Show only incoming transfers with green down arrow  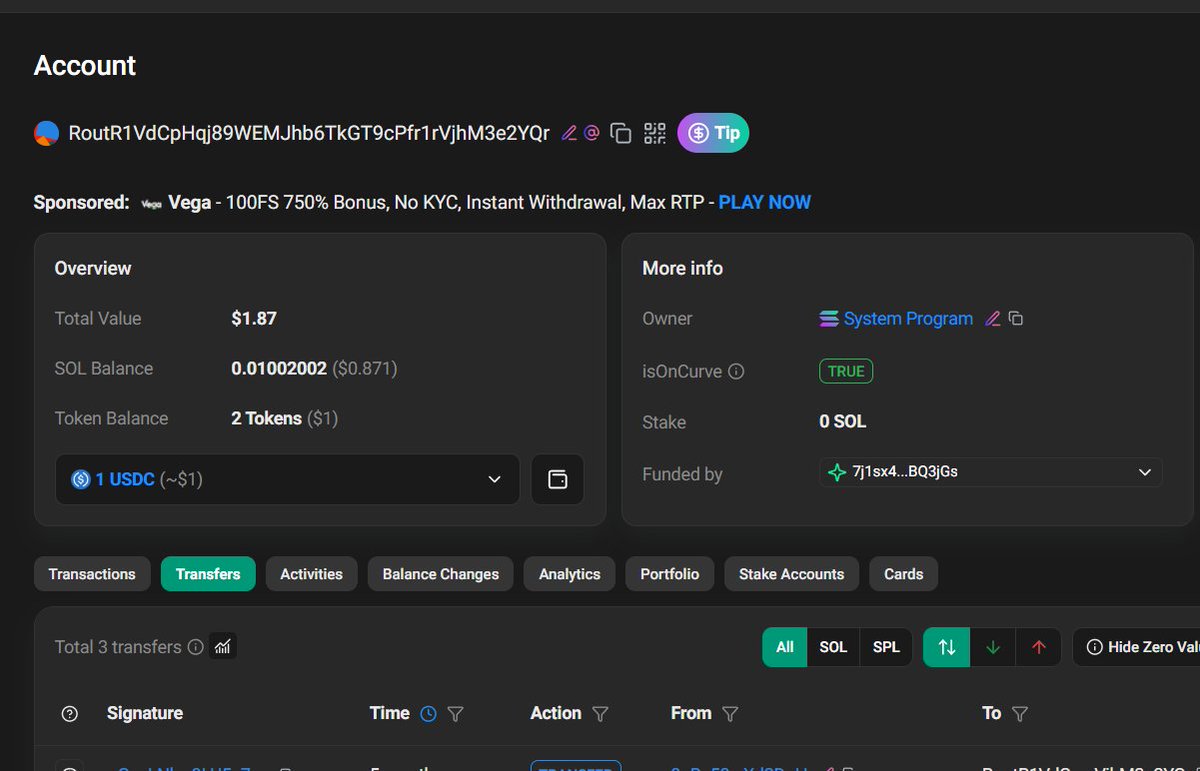[x=993, y=647]
